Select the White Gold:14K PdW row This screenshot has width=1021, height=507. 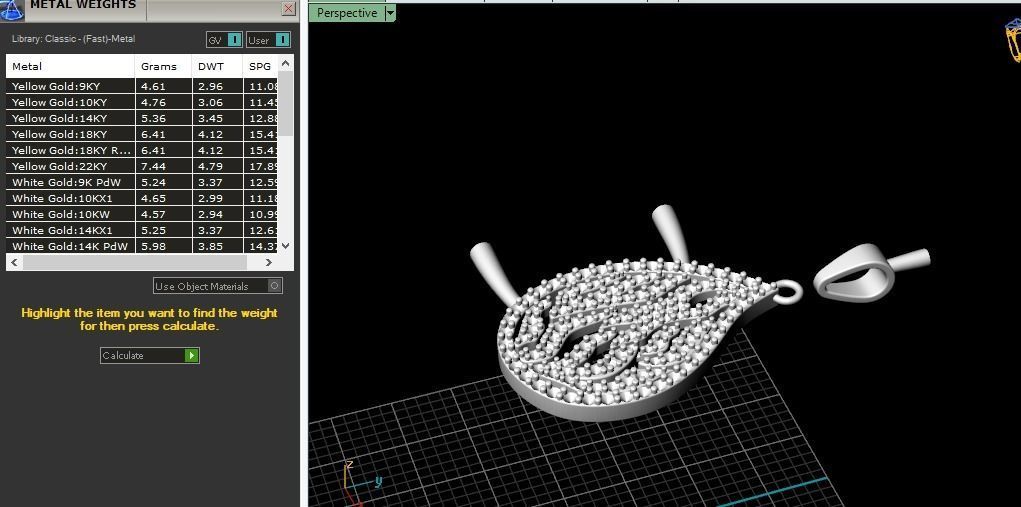point(142,246)
